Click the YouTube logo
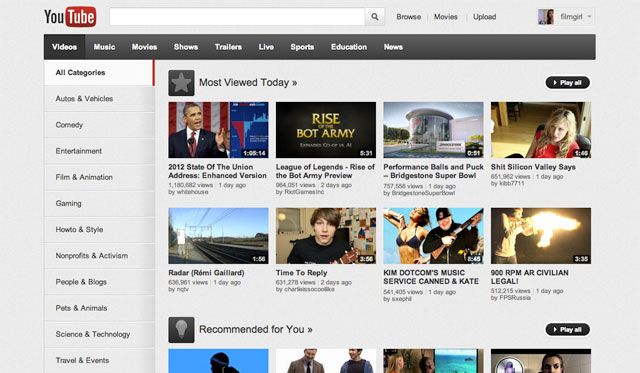Image resolution: width=640 pixels, height=373 pixels. point(70,17)
